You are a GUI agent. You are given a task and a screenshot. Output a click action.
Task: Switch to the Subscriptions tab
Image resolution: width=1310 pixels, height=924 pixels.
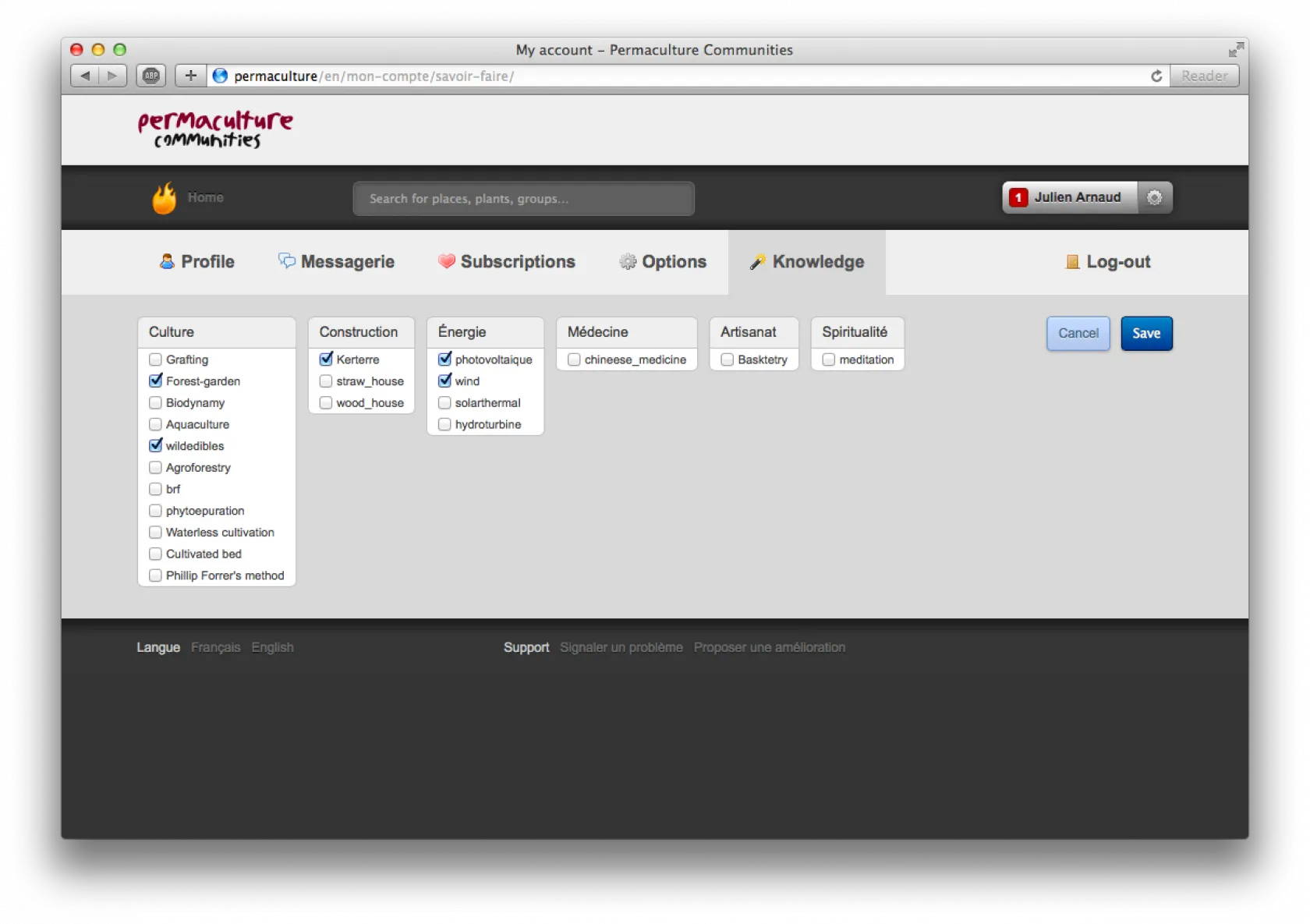click(x=507, y=262)
